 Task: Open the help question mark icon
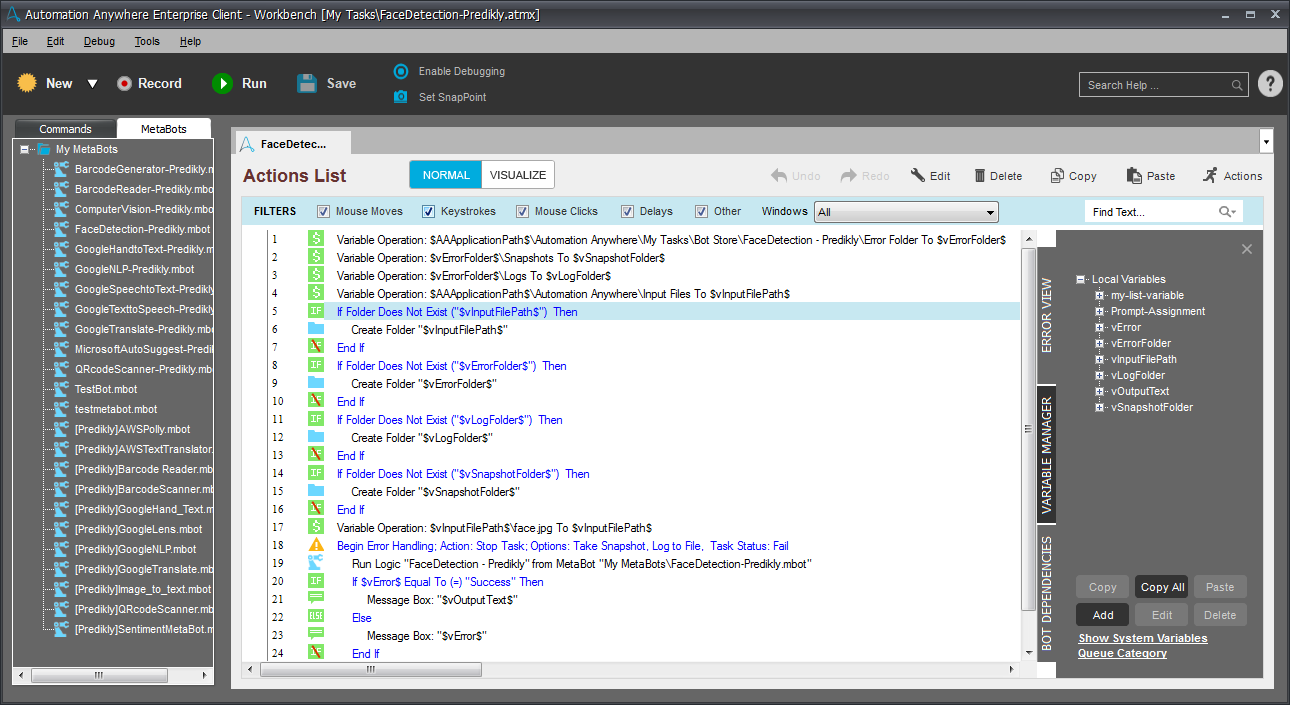1270,84
